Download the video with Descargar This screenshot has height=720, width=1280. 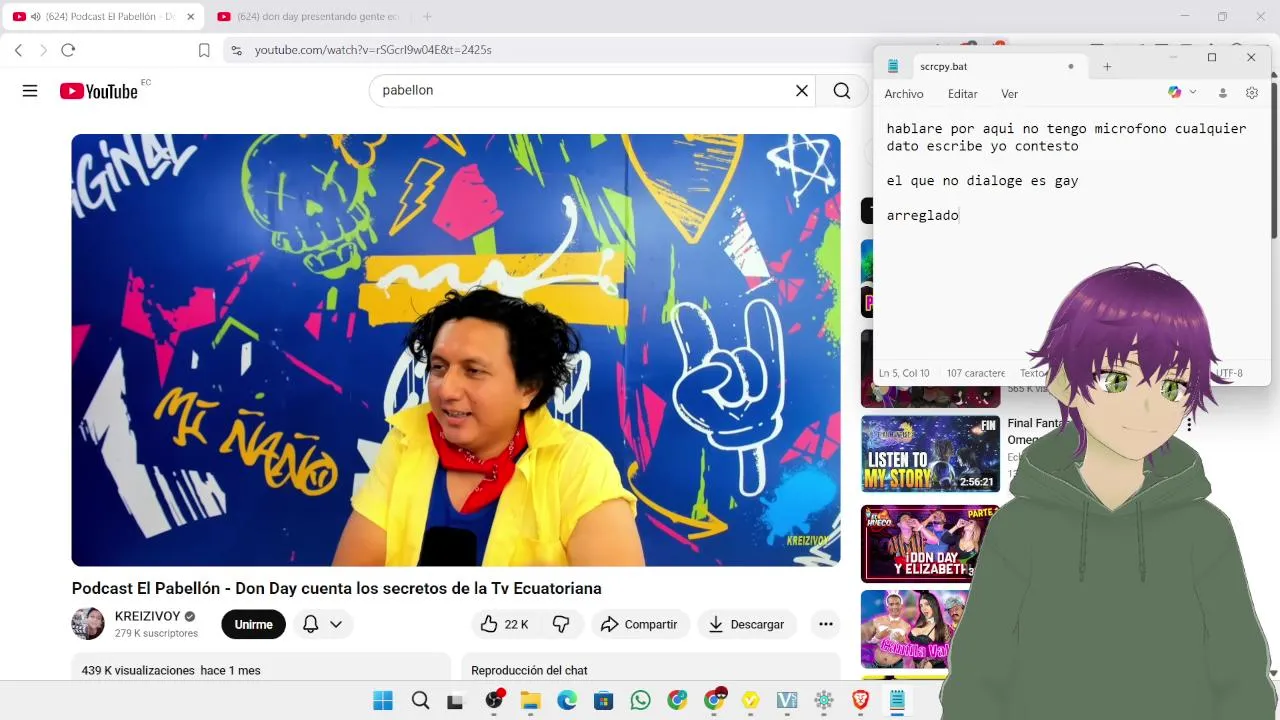coord(747,625)
